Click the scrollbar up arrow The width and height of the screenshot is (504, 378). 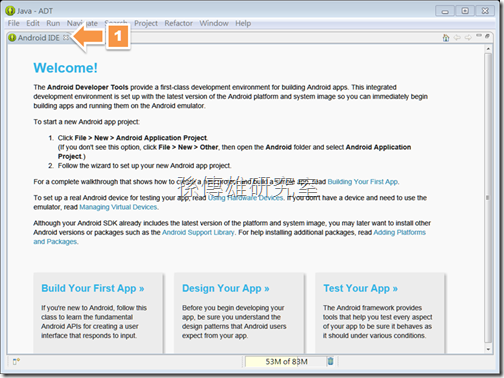(x=488, y=49)
